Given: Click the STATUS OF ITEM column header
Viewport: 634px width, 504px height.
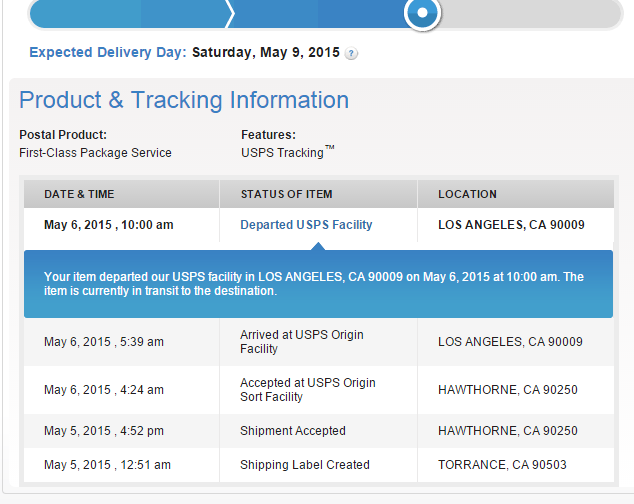Looking at the screenshot, I should pyautogui.click(x=286, y=194).
